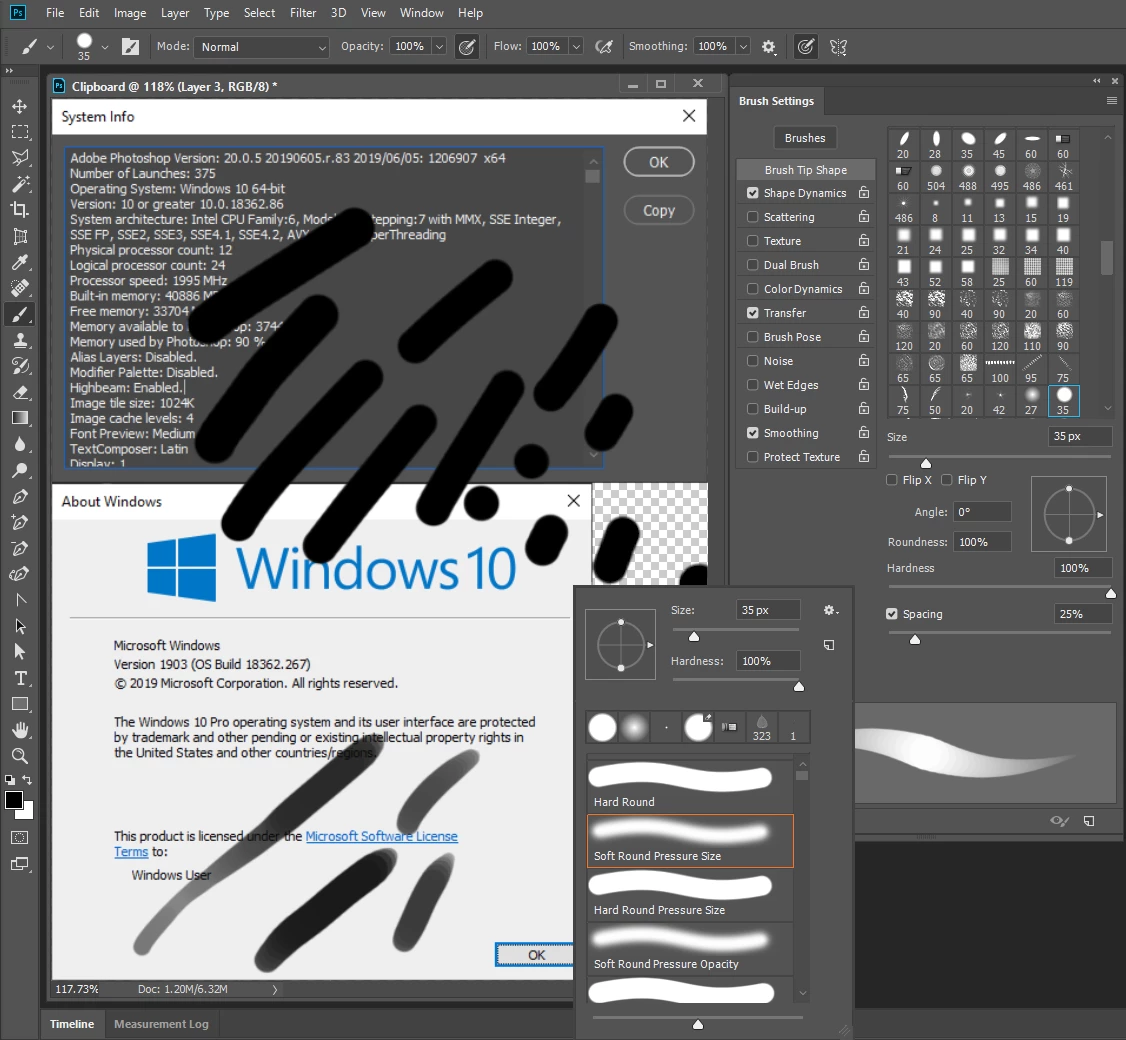Screen dimensions: 1126x1040
Task: Swap foreground and background colors
Action: pyautogui.click(x=27, y=779)
